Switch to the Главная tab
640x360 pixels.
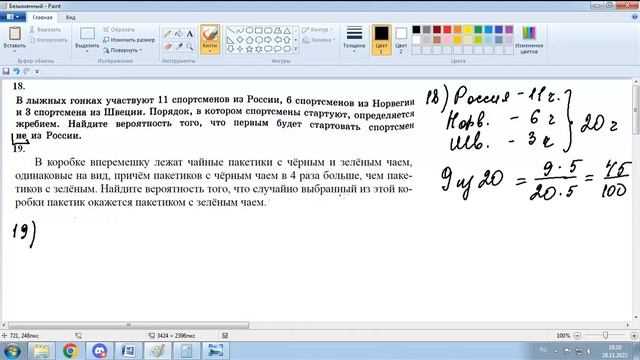42,18
